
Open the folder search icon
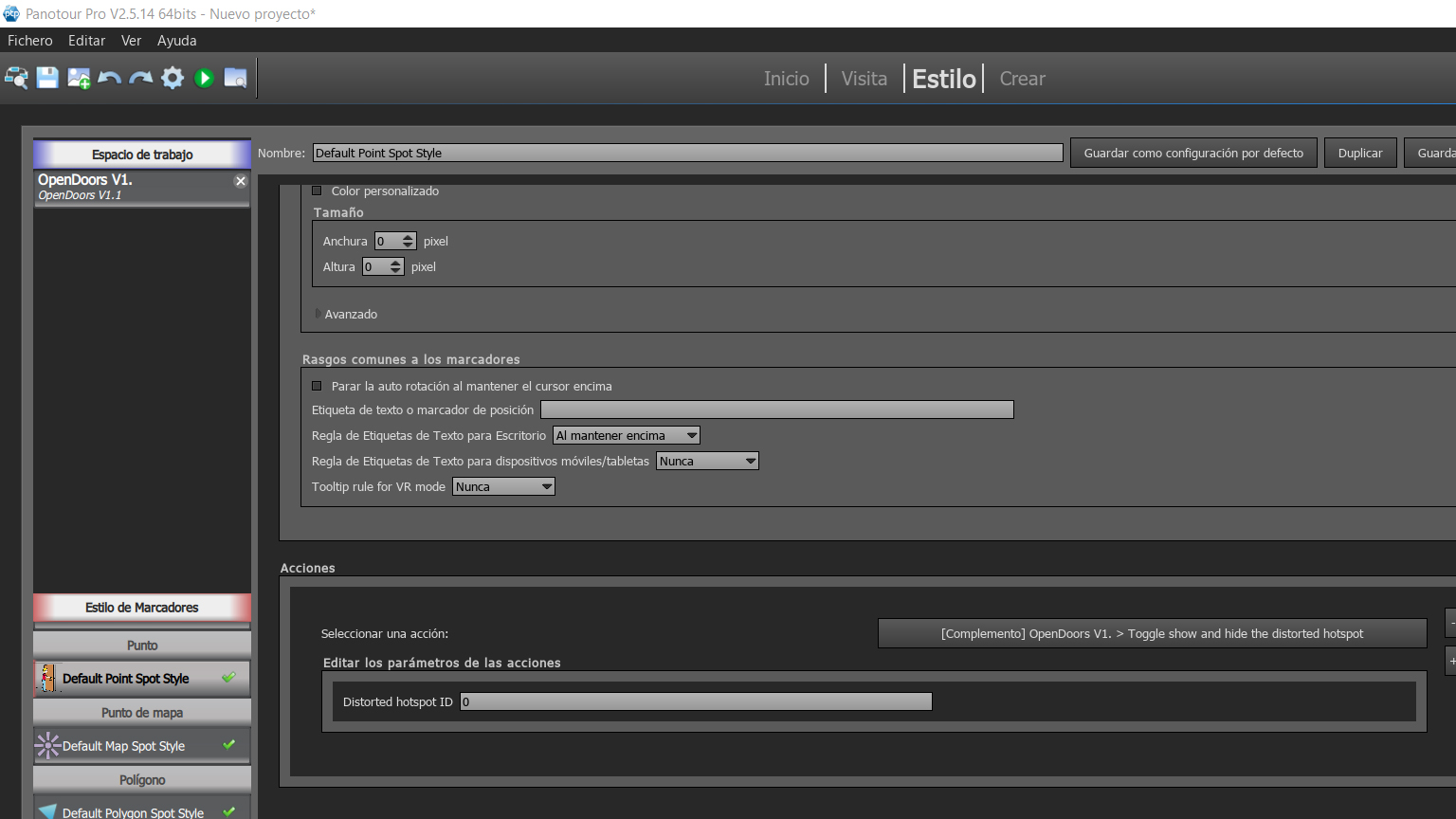click(235, 78)
